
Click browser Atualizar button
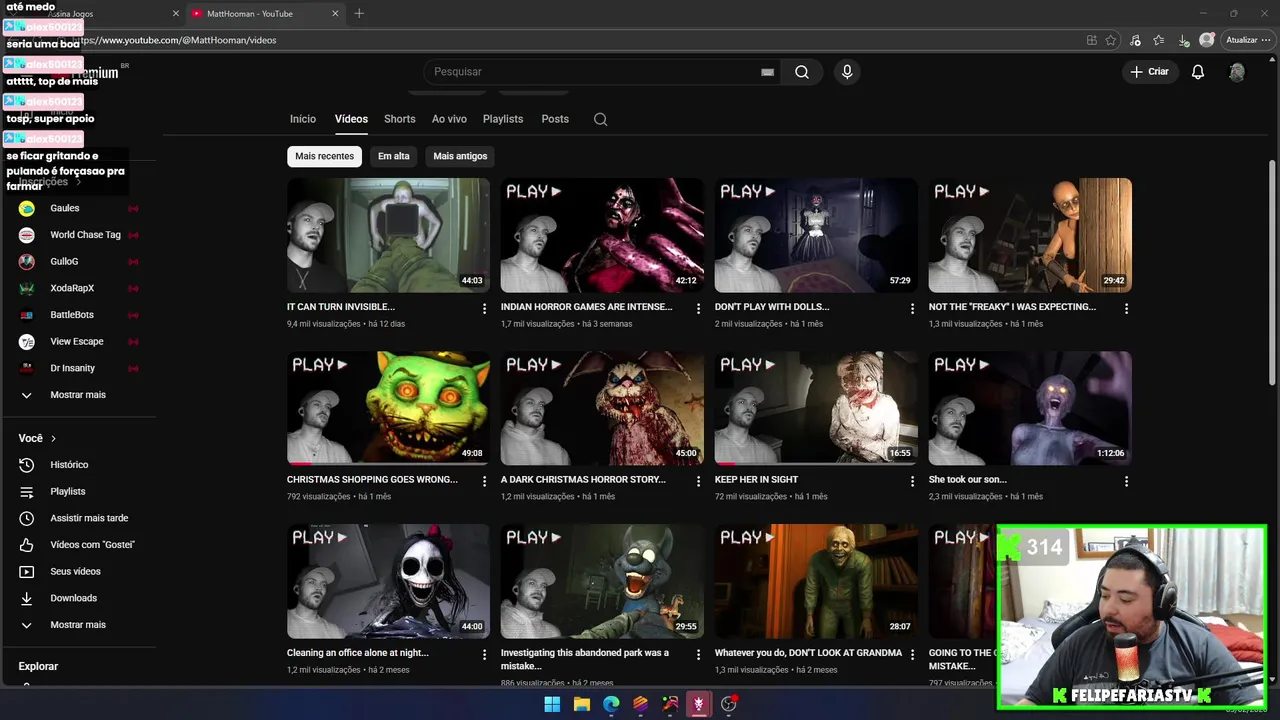tap(1247, 40)
